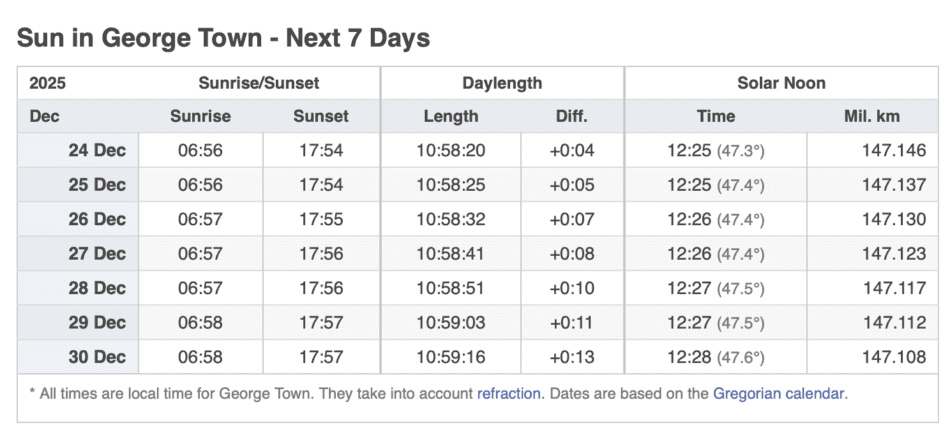950x444 pixels.
Task: Click the Sunrise column header
Action: click(200, 116)
